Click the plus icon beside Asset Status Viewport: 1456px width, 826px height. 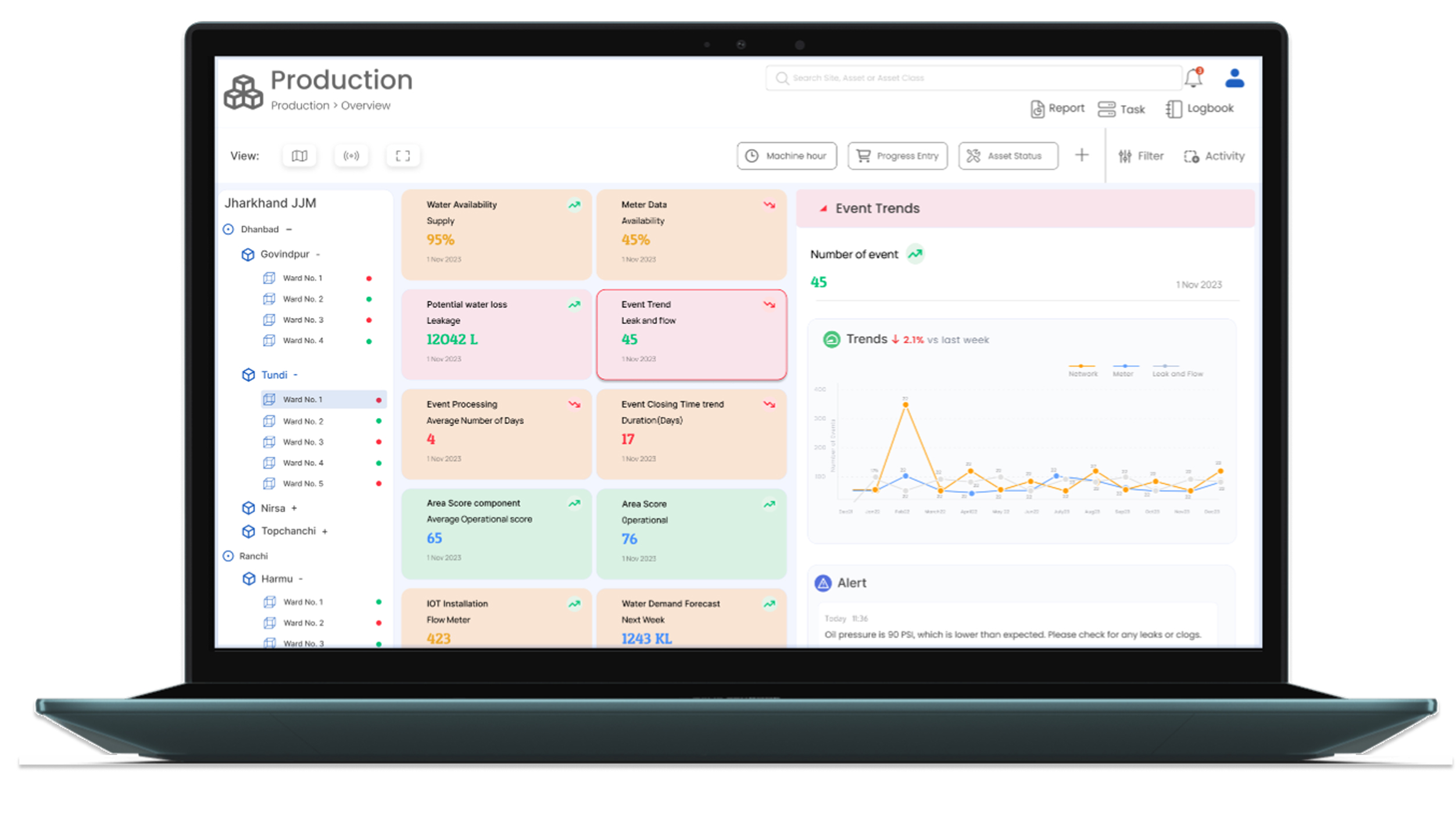[1082, 155]
